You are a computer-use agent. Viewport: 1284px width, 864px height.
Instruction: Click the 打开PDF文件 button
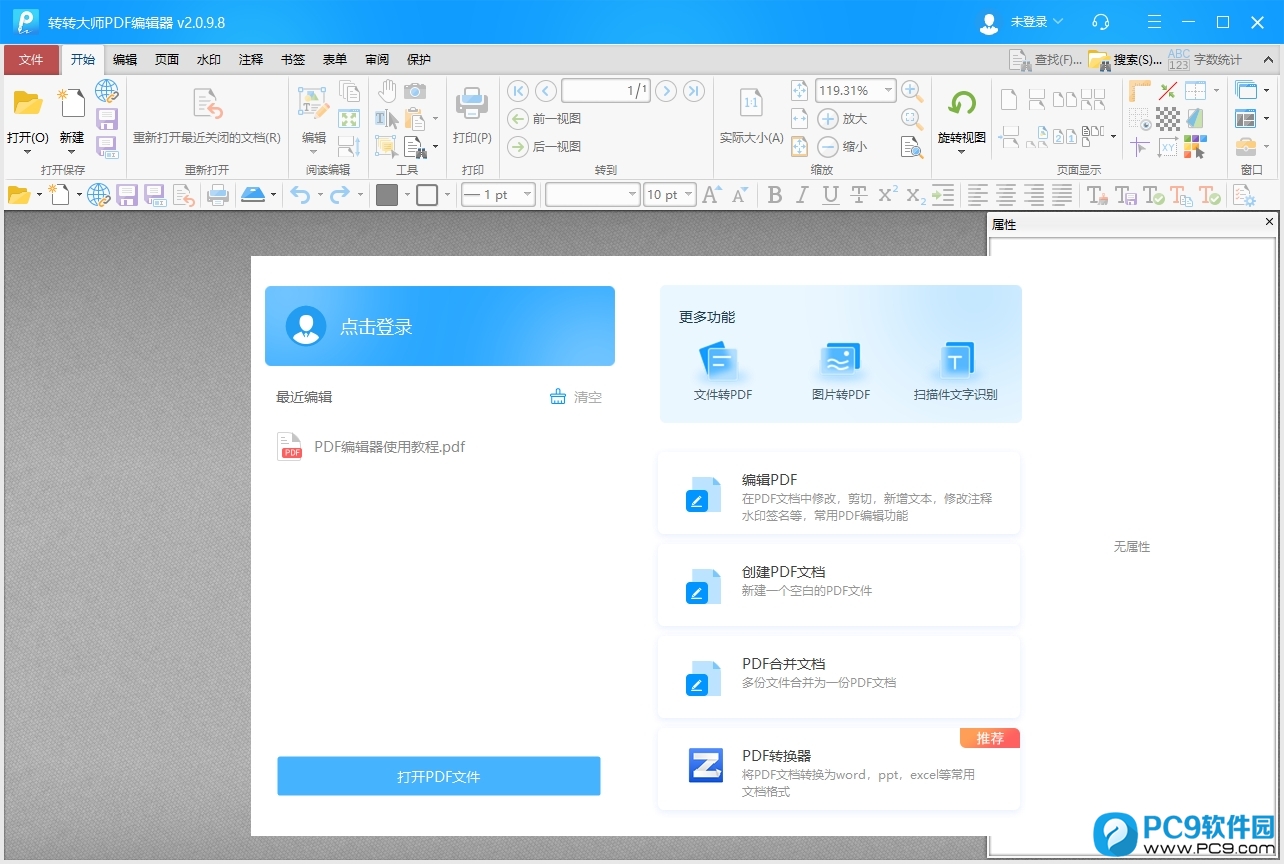pos(438,776)
